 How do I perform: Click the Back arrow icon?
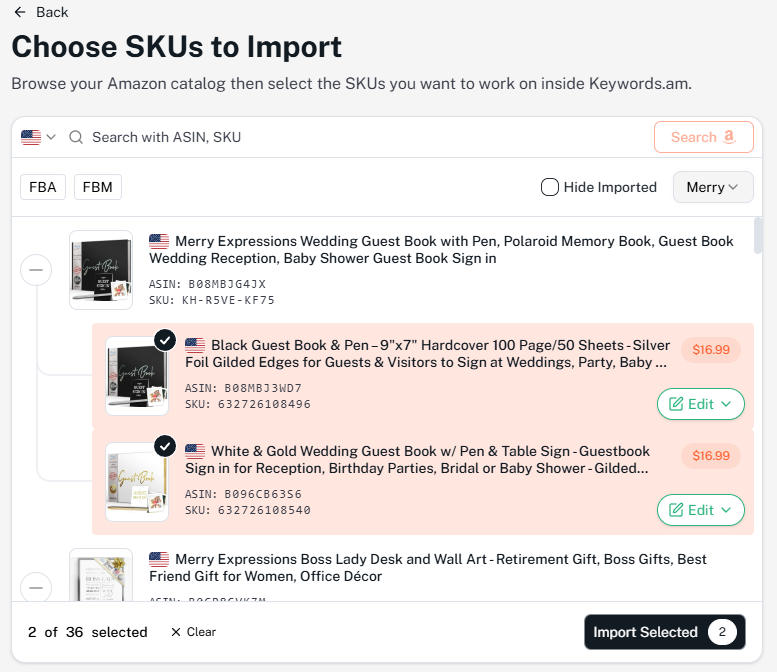pyautogui.click(x=20, y=12)
